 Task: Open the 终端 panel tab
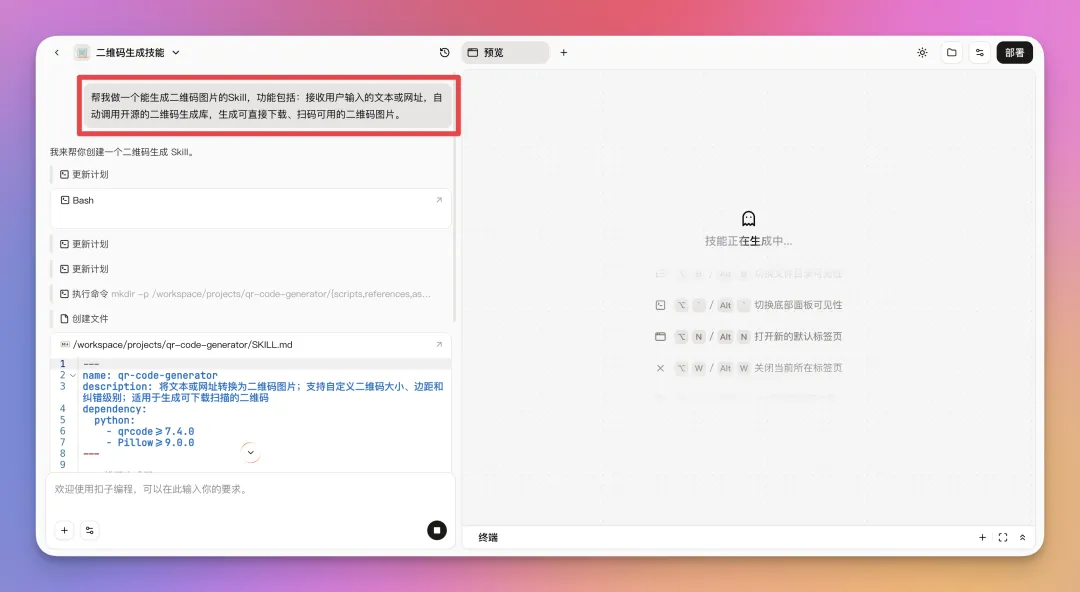click(488, 538)
